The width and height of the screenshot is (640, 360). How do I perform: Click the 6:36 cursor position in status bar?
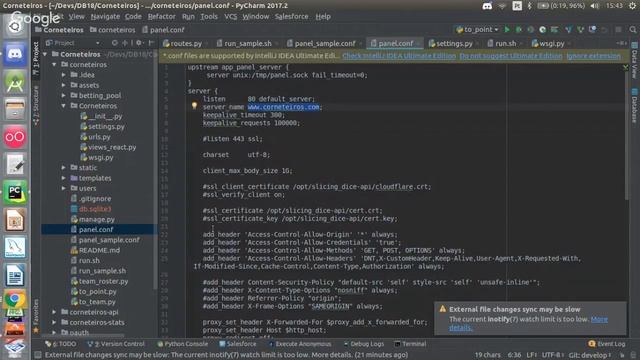[x=514, y=355]
